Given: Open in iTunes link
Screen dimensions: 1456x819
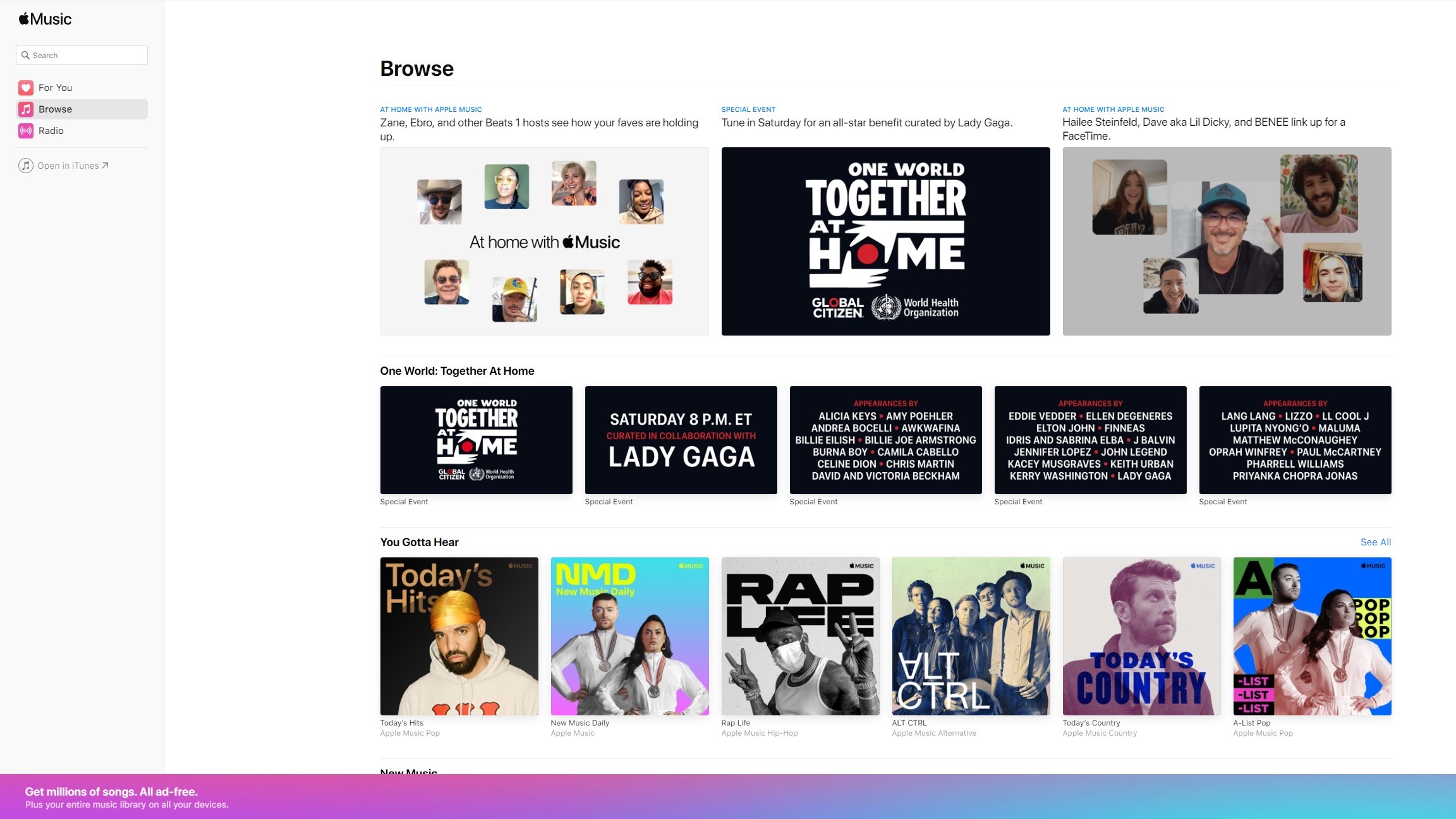Looking at the screenshot, I should tap(72, 165).
